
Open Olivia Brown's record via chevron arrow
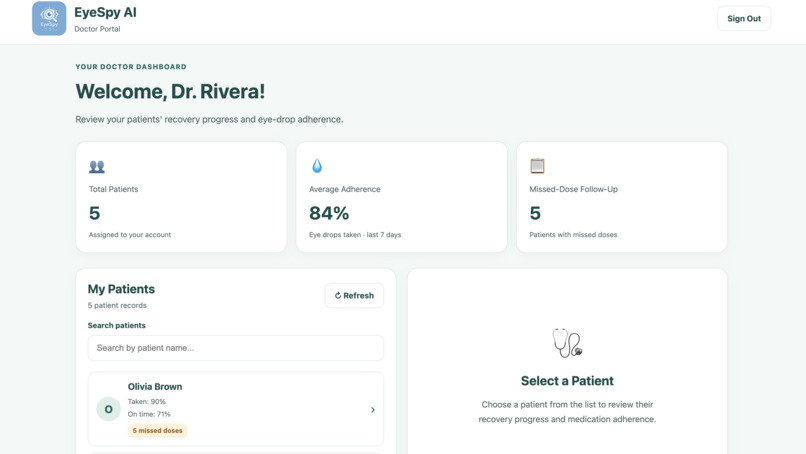373,410
